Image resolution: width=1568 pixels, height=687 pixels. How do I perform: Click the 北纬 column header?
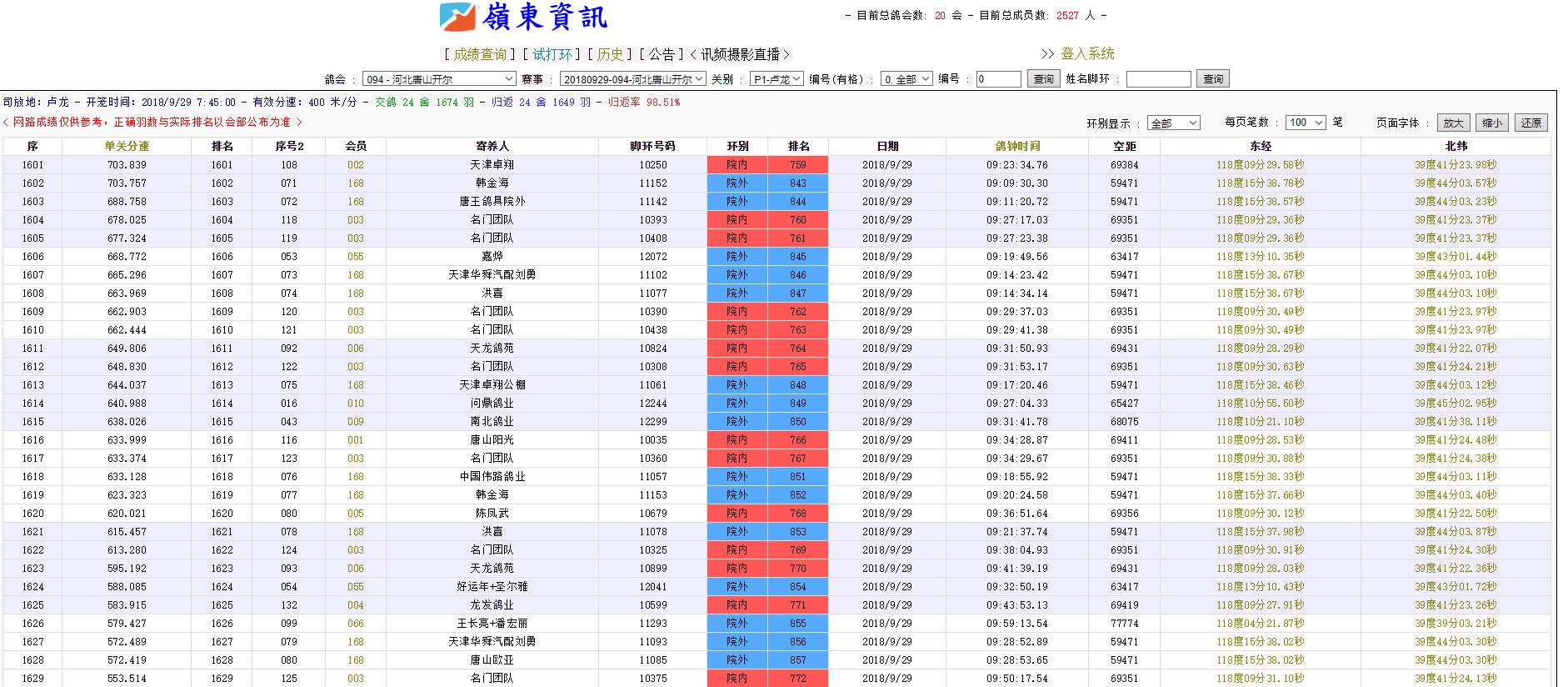pos(1456,146)
